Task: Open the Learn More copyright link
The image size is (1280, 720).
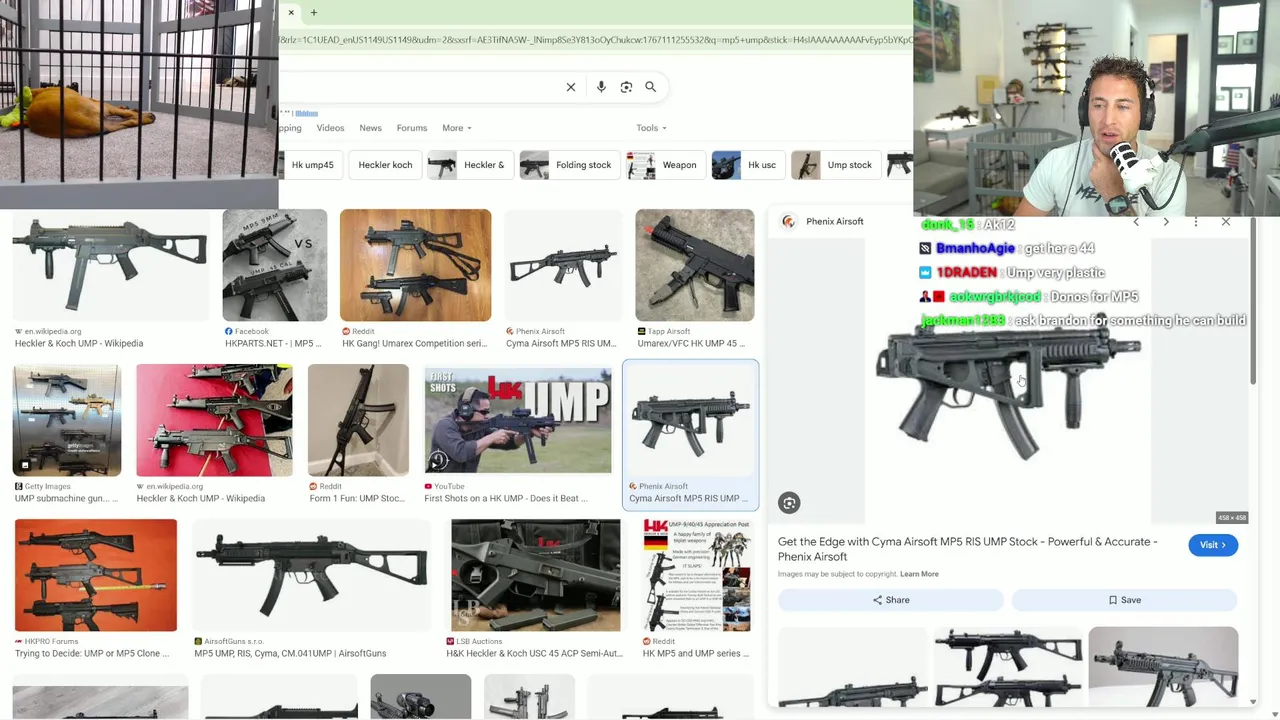Action: 919,574
